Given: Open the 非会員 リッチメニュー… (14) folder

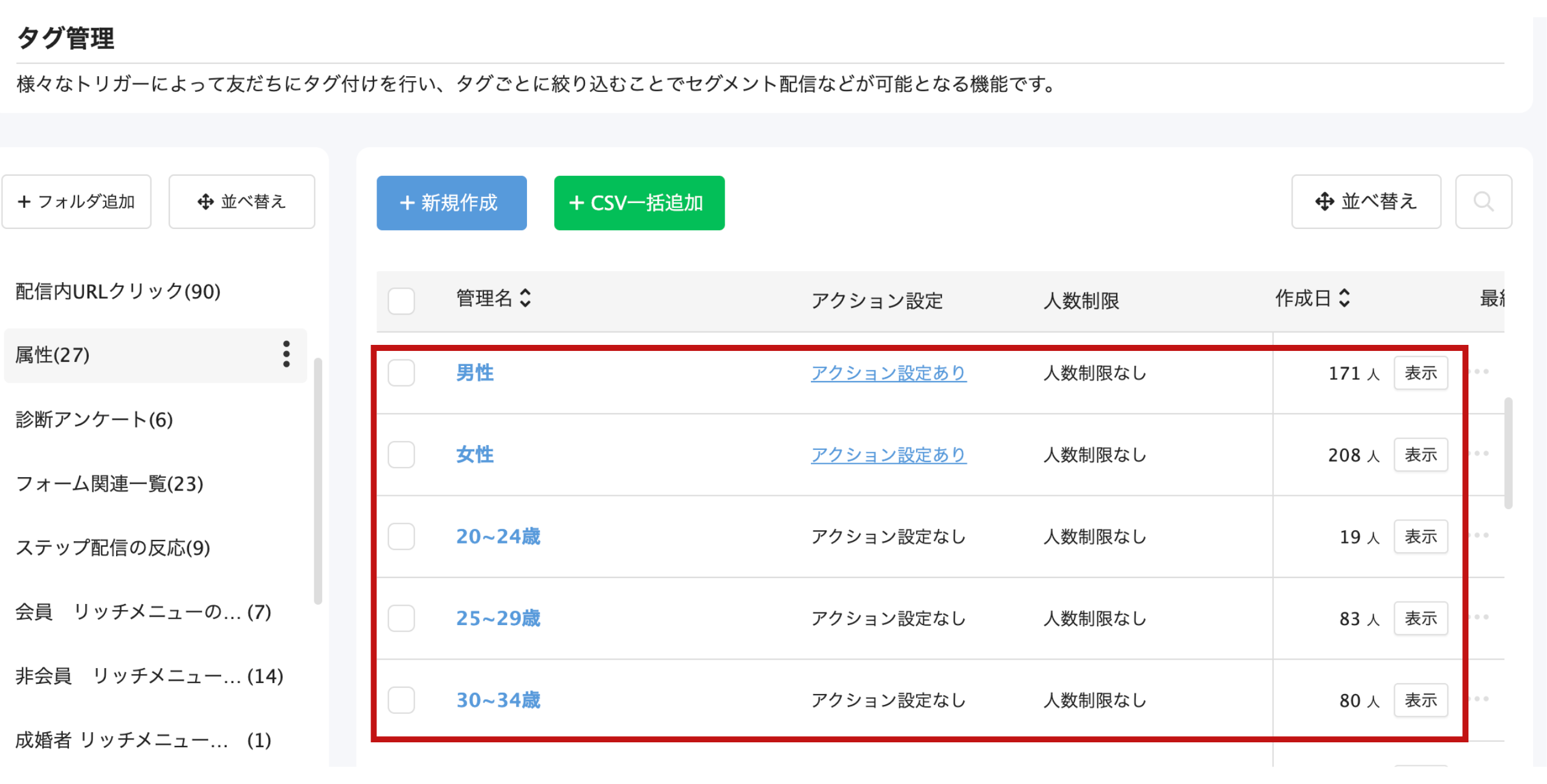Looking at the screenshot, I should (149, 676).
